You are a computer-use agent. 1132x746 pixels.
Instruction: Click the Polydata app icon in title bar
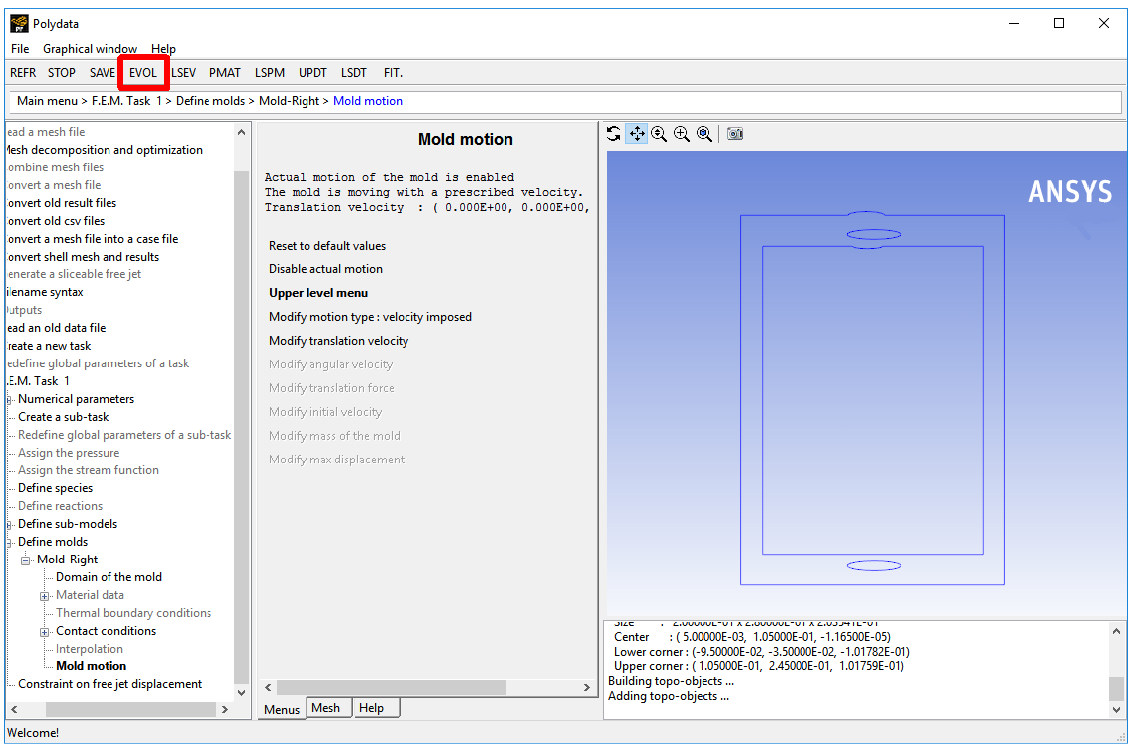(x=19, y=23)
